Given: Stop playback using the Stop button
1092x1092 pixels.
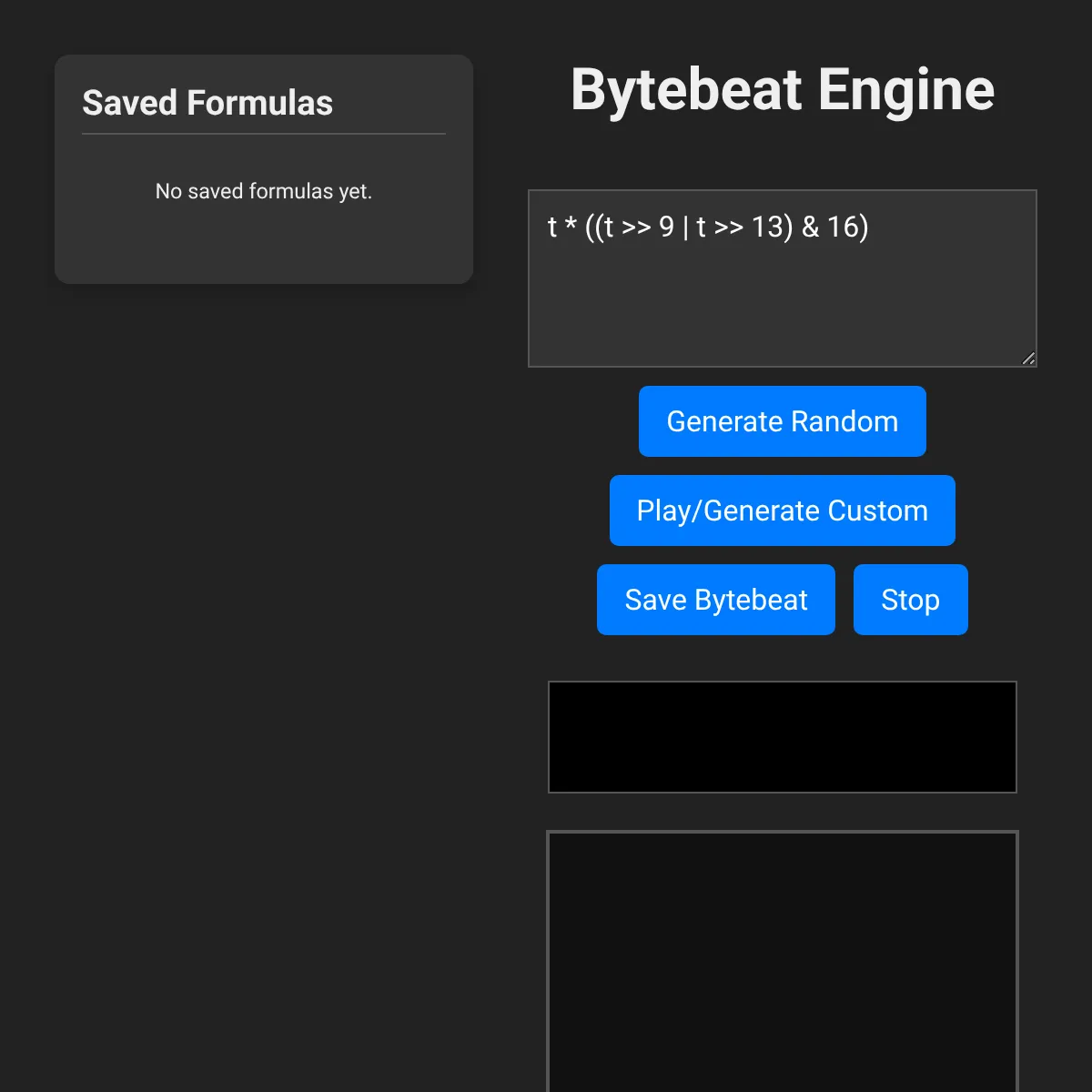Looking at the screenshot, I should 910,599.
